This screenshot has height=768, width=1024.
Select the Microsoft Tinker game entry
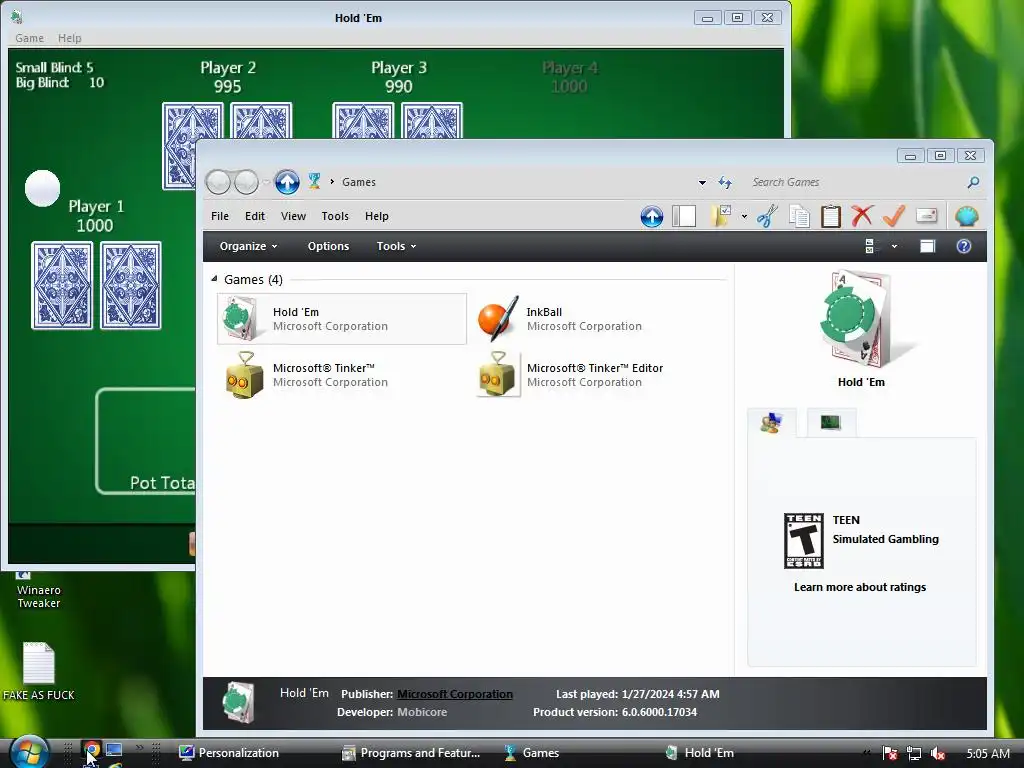click(342, 375)
